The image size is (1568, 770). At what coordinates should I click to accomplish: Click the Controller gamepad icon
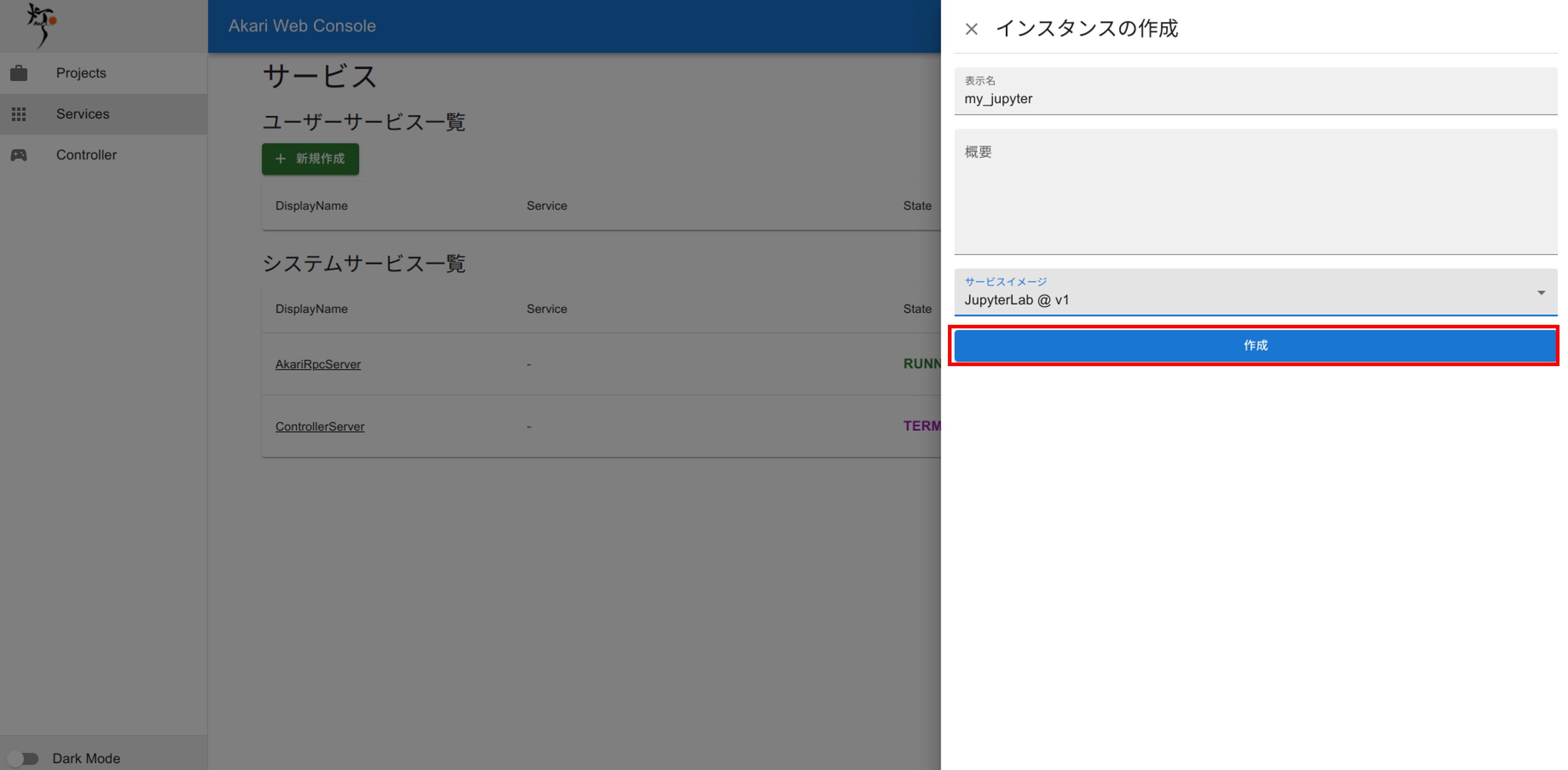pos(19,155)
